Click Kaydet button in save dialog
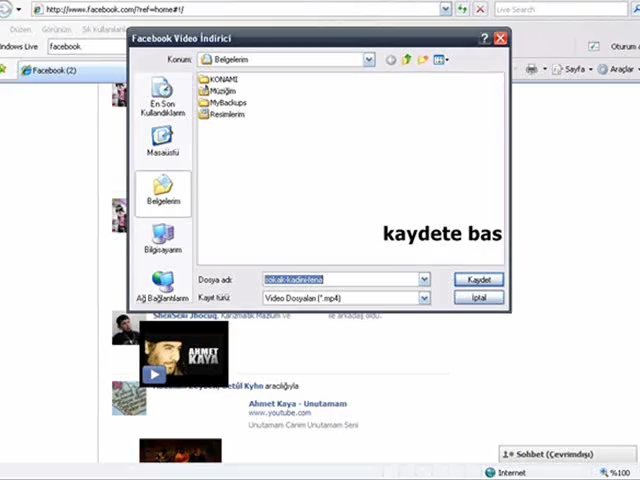This screenshot has height=480, width=640. tap(479, 280)
